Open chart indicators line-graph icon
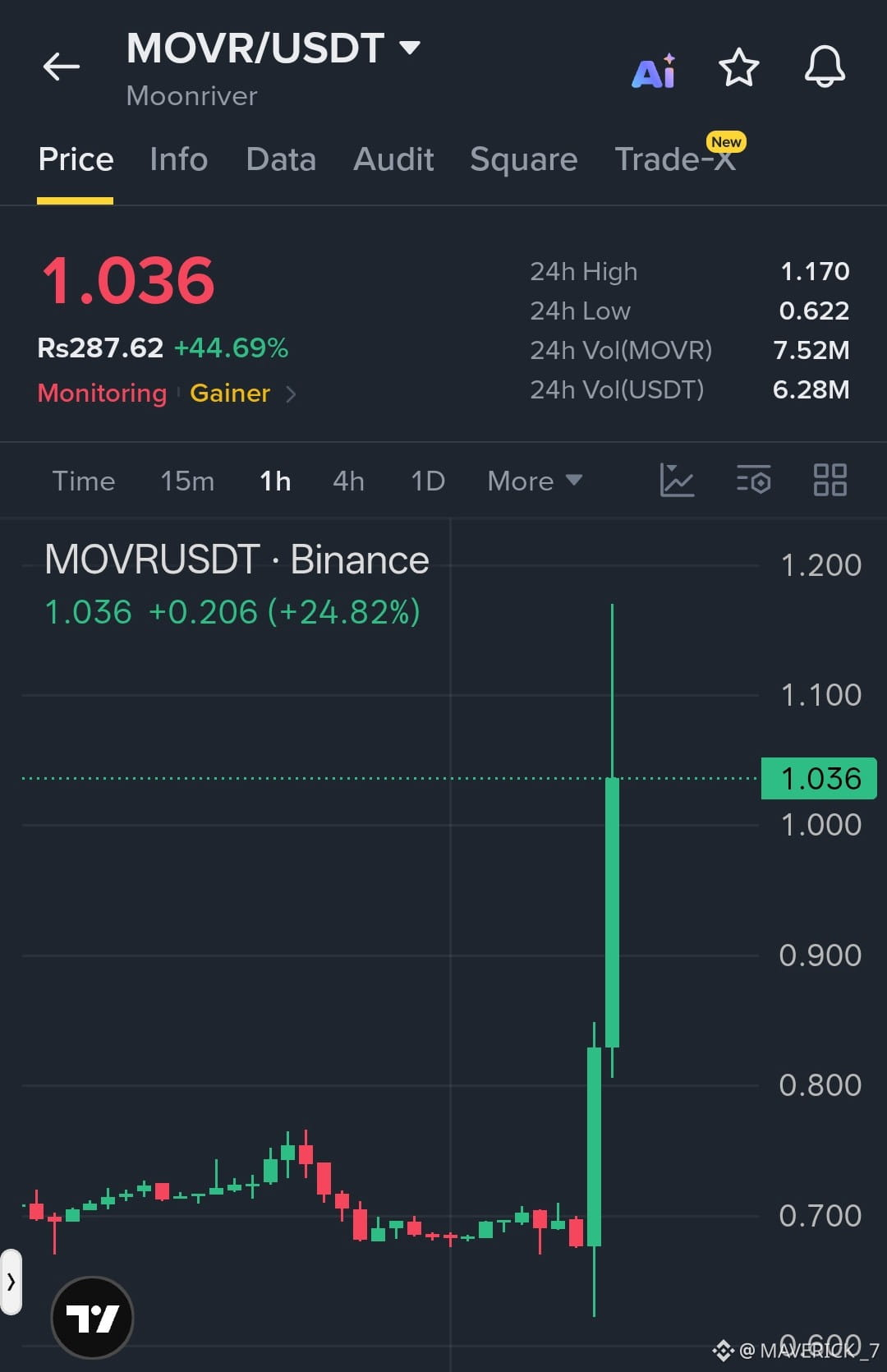 click(677, 480)
